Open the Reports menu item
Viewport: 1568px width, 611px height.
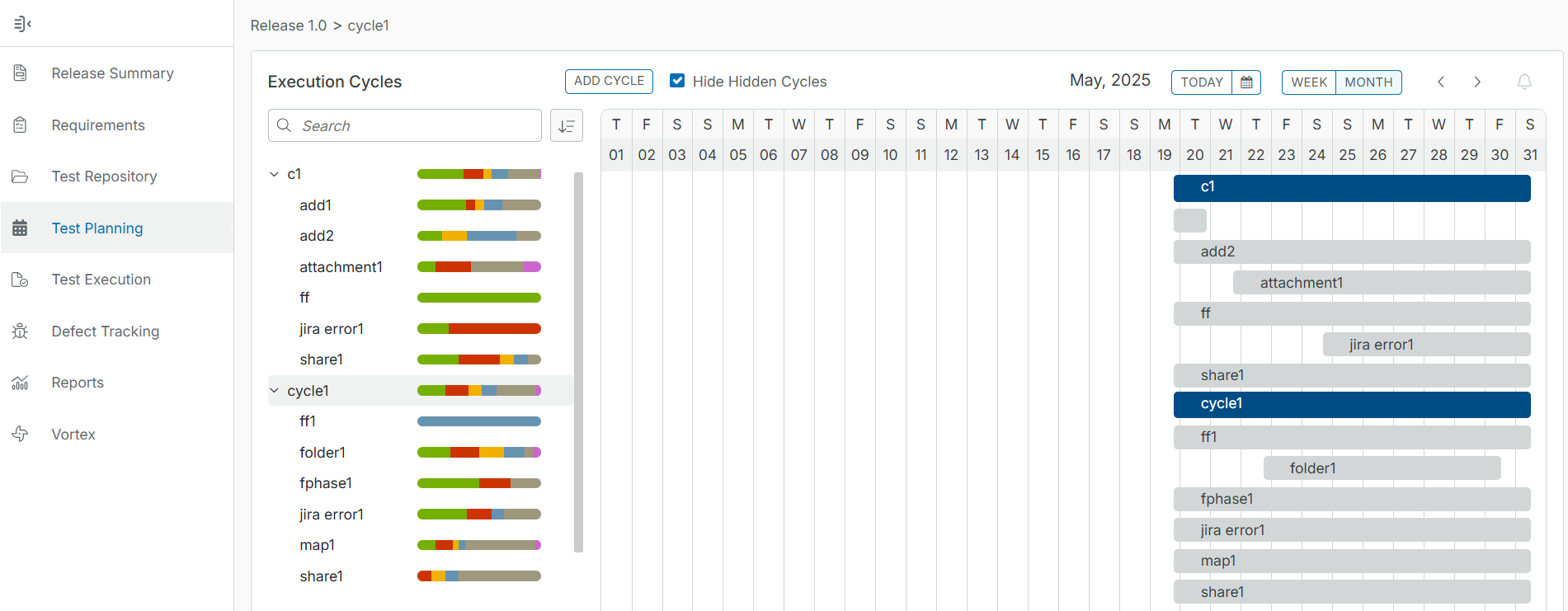click(78, 383)
